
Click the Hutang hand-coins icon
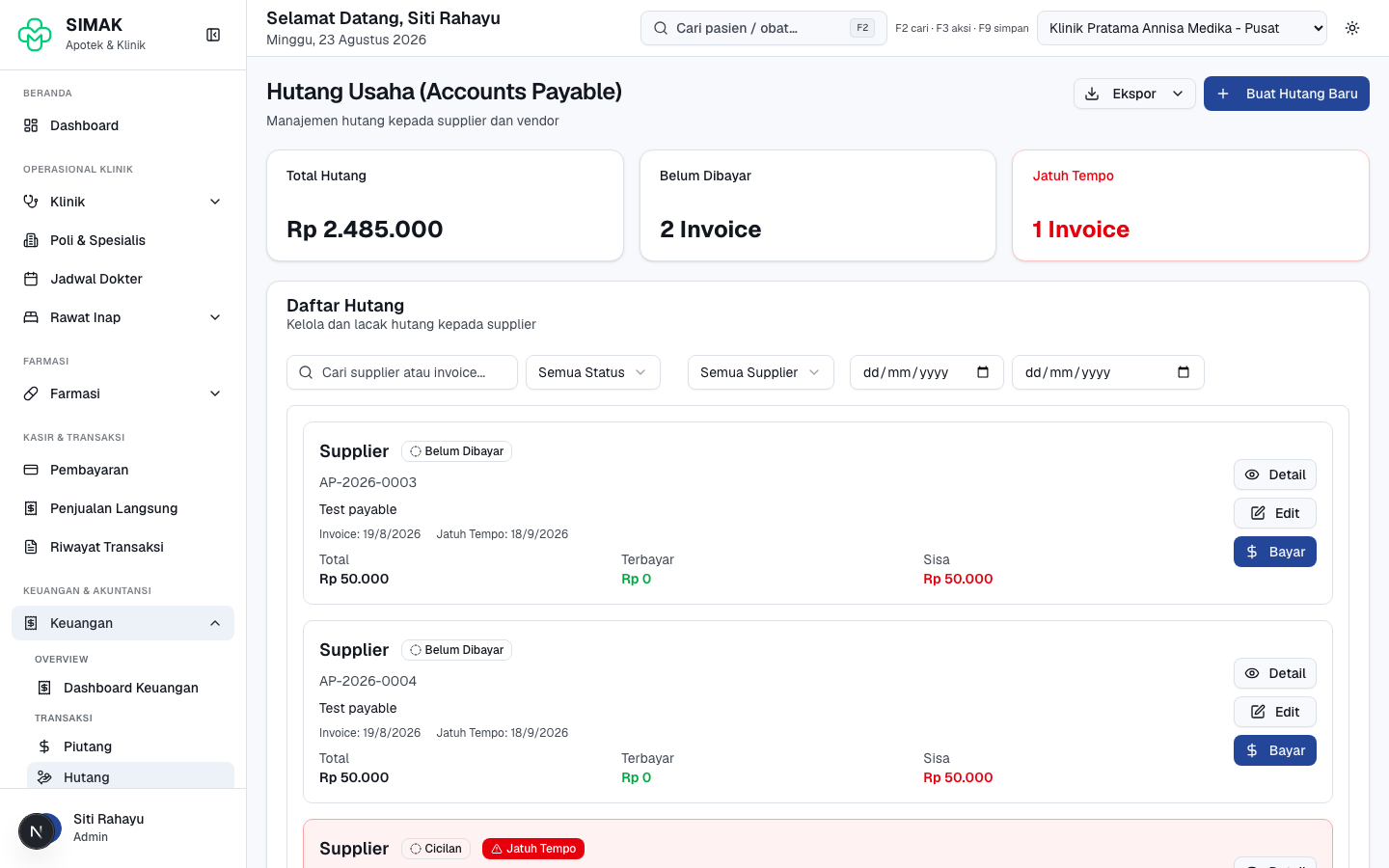[44, 777]
